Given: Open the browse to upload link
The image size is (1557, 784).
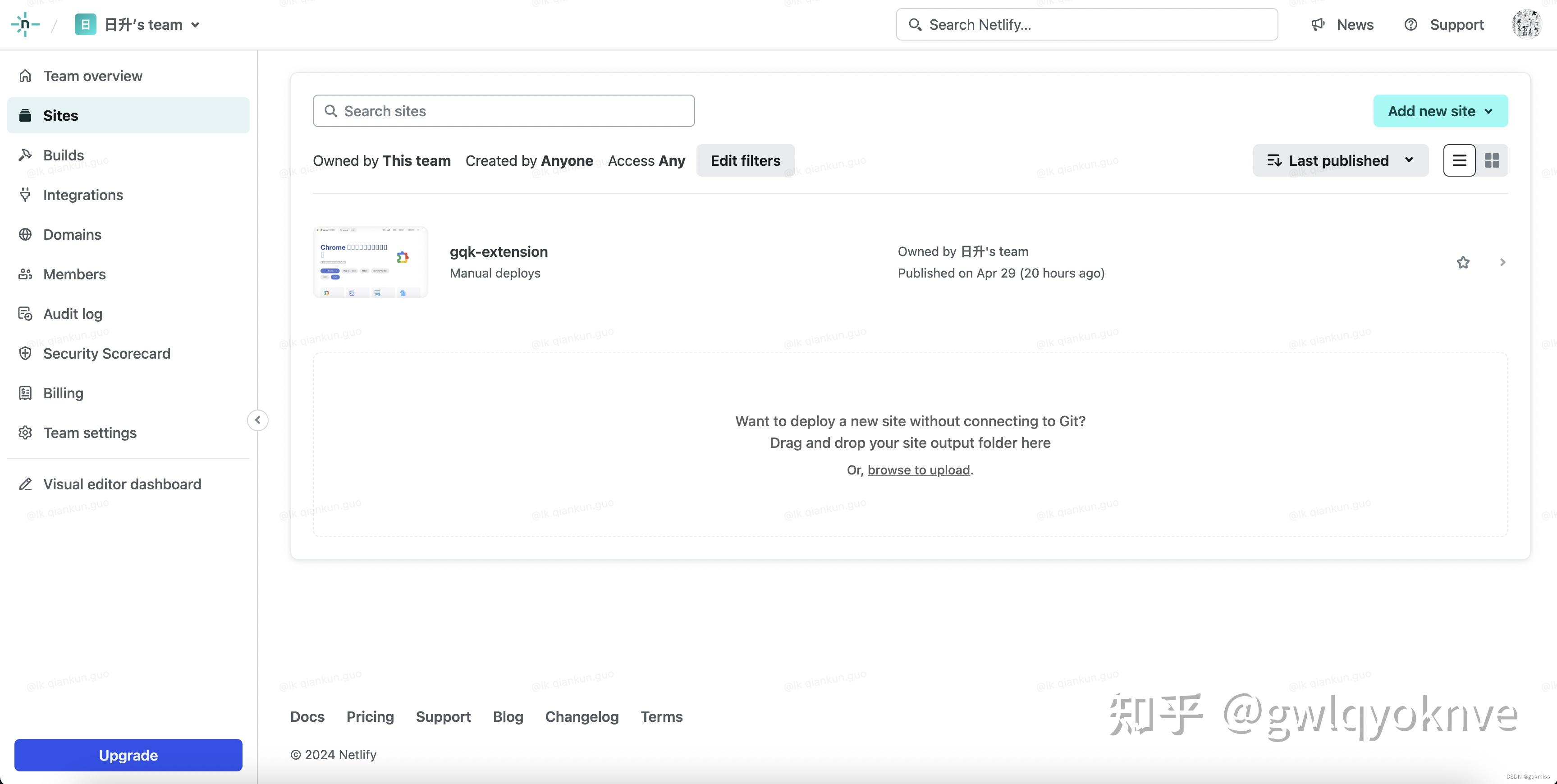Looking at the screenshot, I should pos(919,470).
